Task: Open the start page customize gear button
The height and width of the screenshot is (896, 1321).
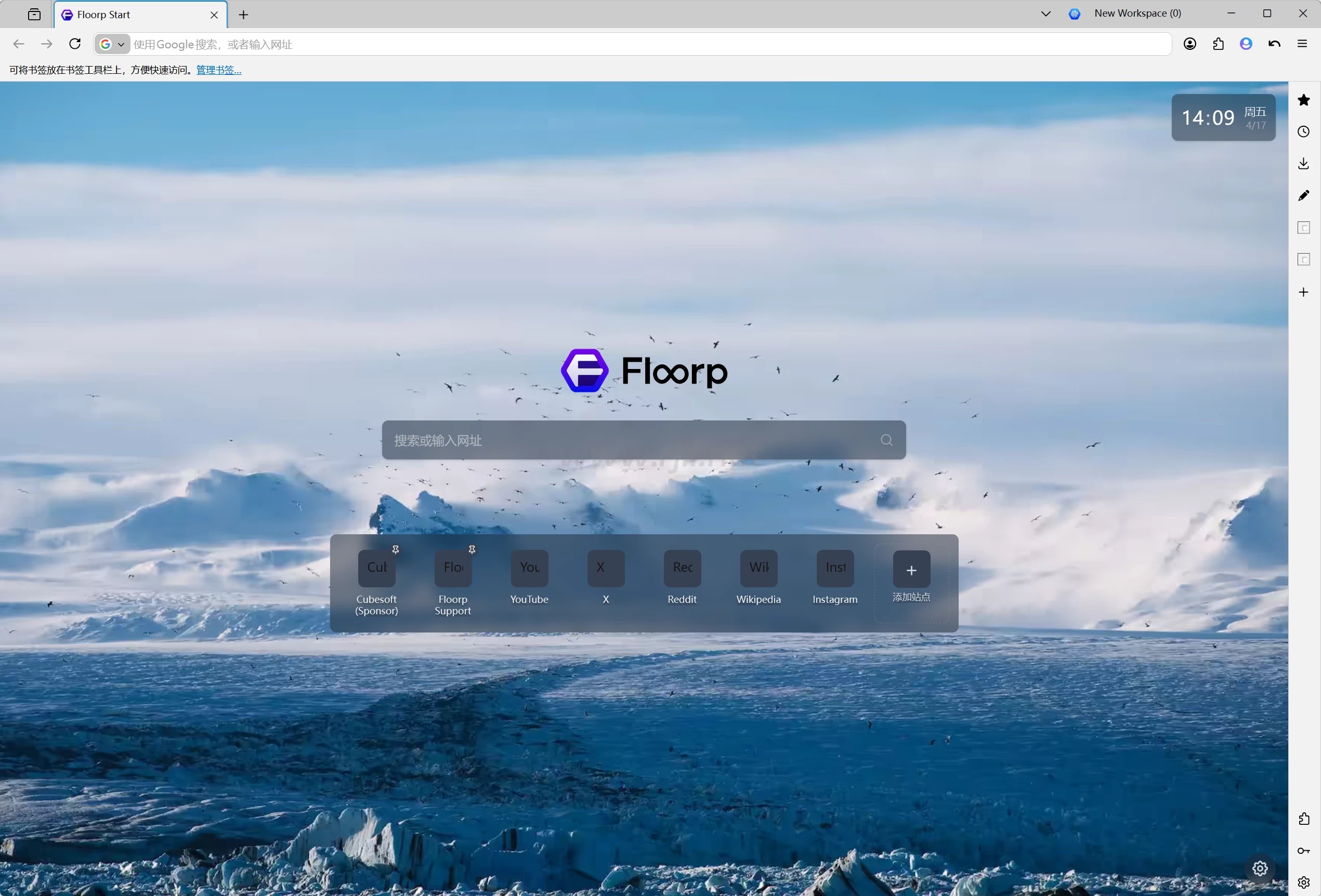Action: click(x=1260, y=868)
